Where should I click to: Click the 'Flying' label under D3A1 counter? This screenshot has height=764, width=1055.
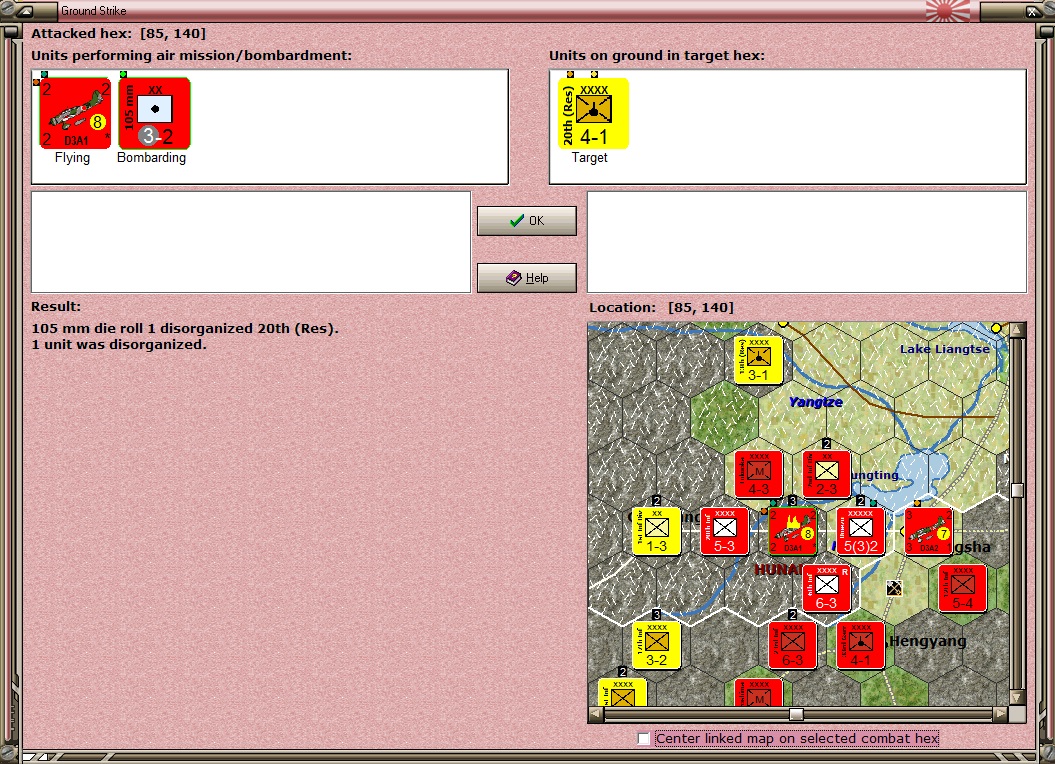73,158
